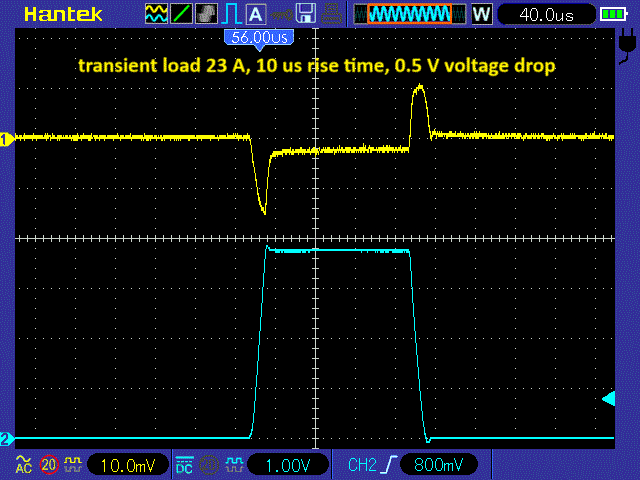640x480 pixels.
Task: Click the 'W' window icon
Action: [481, 14]
